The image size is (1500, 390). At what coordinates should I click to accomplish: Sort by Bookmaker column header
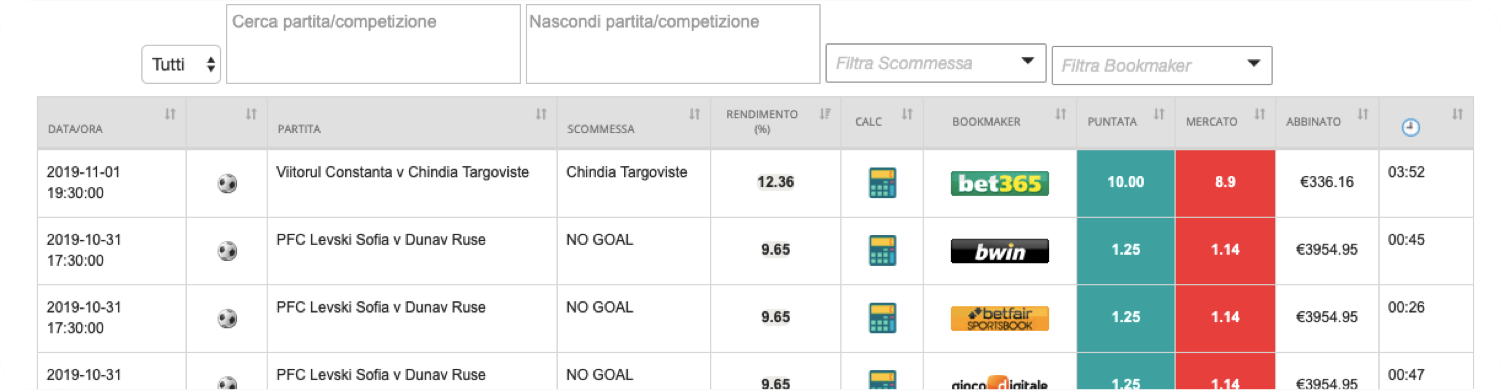(1000, 122)
